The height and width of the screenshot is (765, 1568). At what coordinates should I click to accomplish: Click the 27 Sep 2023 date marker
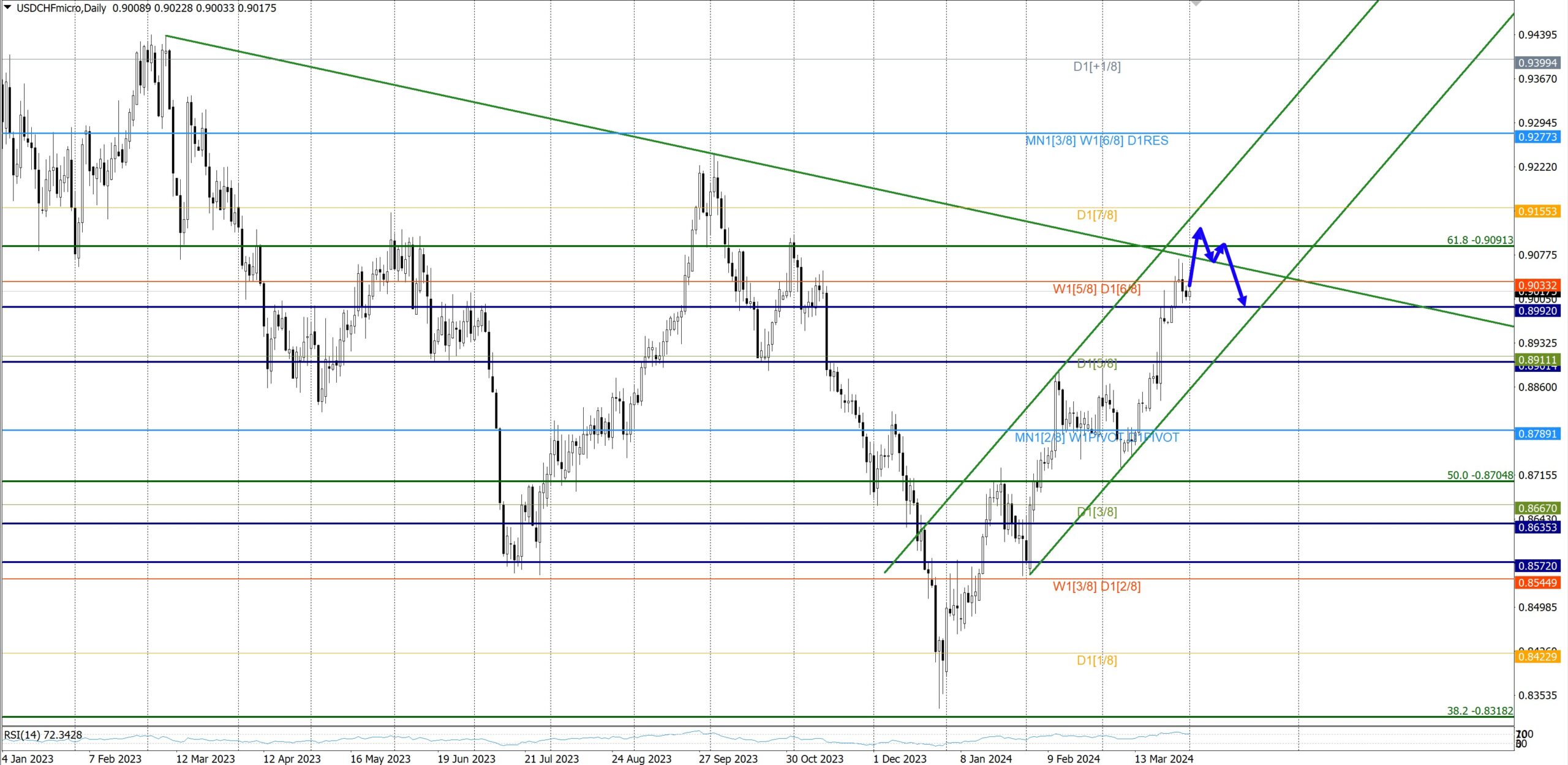pos(728,759)
